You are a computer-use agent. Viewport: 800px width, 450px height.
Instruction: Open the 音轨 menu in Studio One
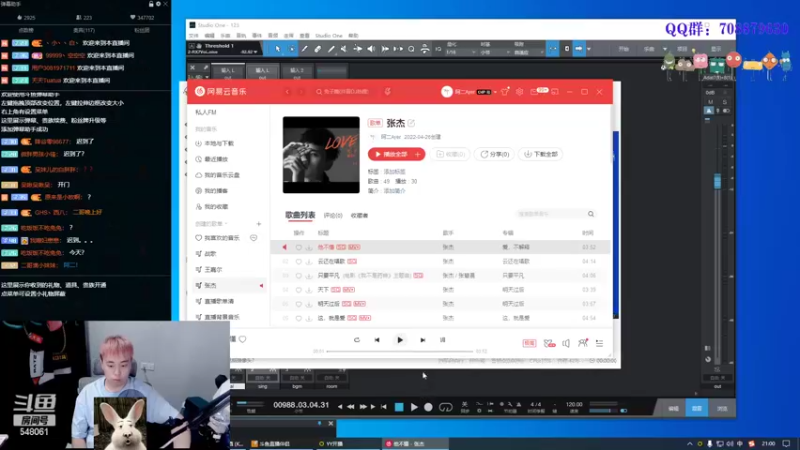point(241,36)
